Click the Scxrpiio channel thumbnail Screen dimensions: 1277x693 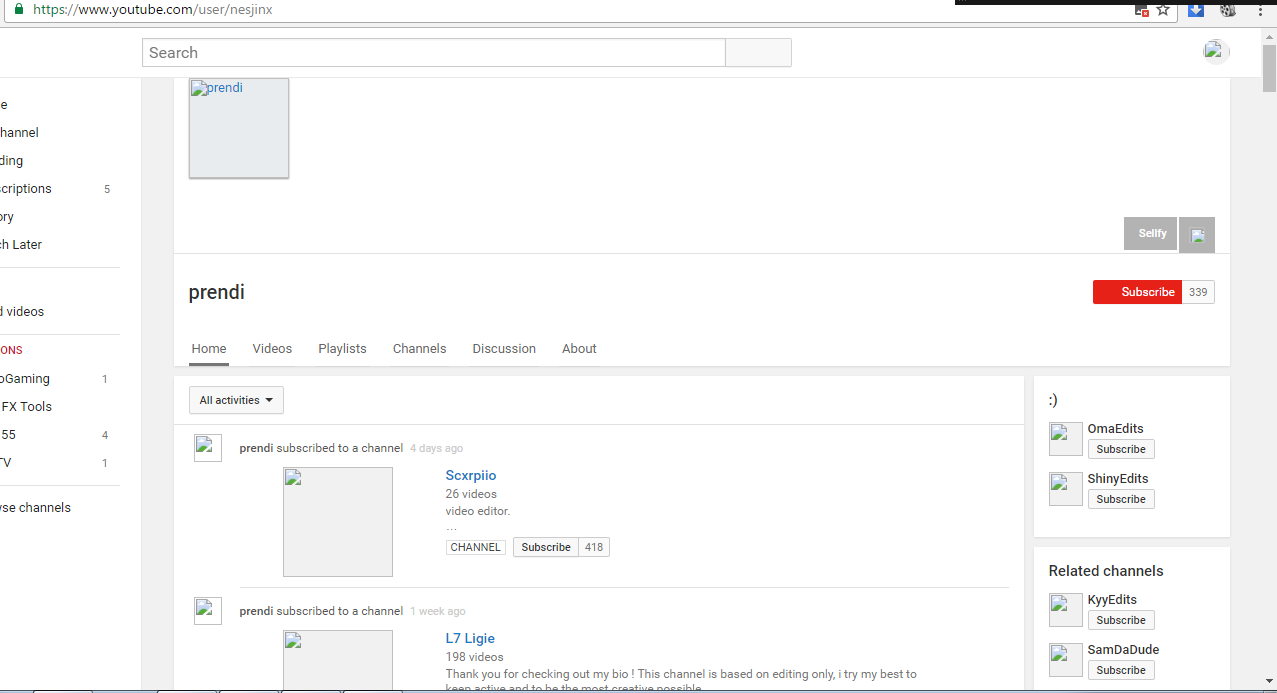point(338,522)
